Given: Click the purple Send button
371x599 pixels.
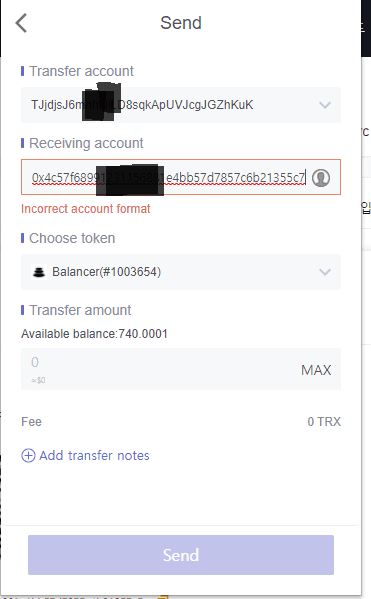Looking at the screenshot, I should coord(181,555).
